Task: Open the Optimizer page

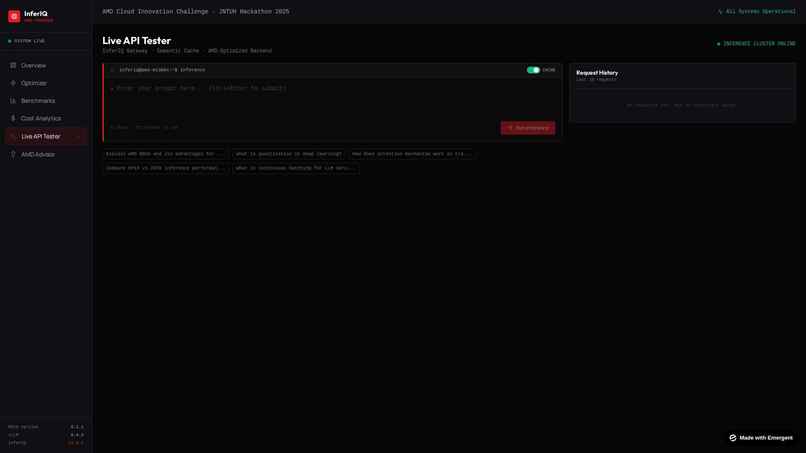Action: pyautogui.click(x=45, y=83)
